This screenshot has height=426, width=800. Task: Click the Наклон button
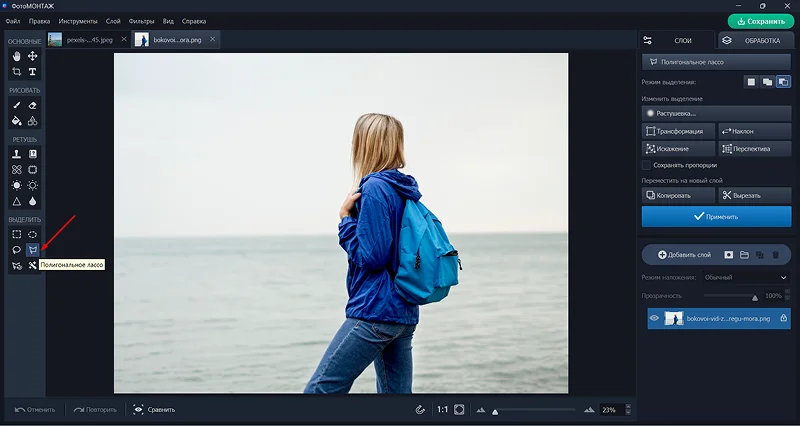point(755,131)
